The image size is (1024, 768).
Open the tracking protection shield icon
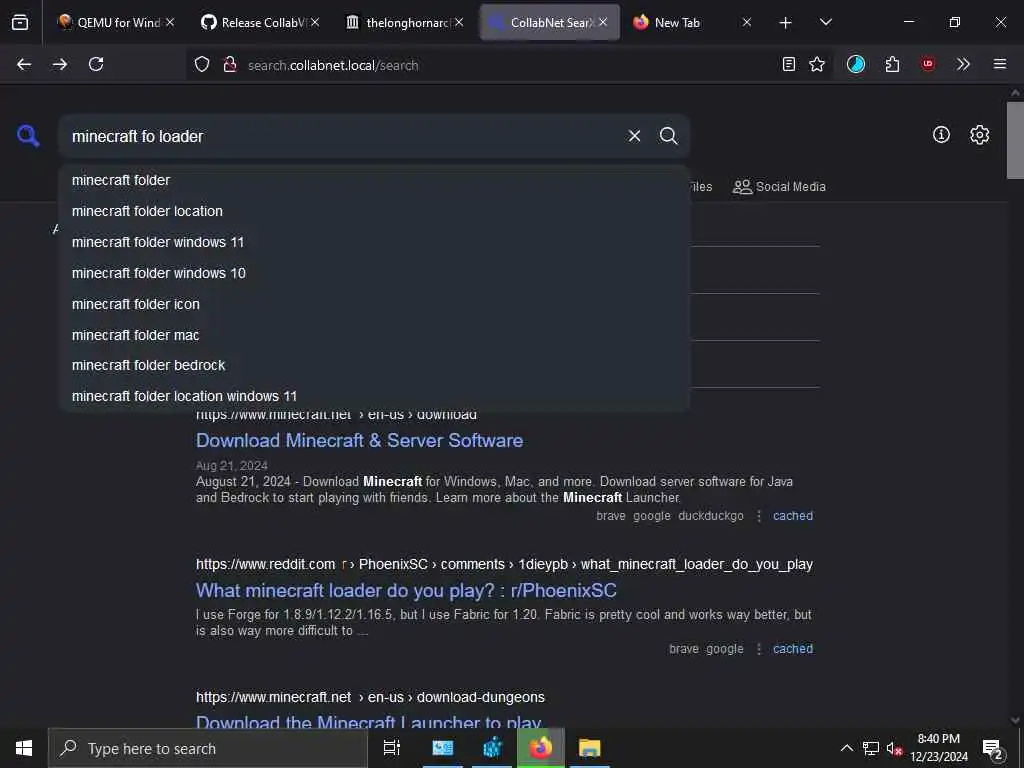[202, 64]
